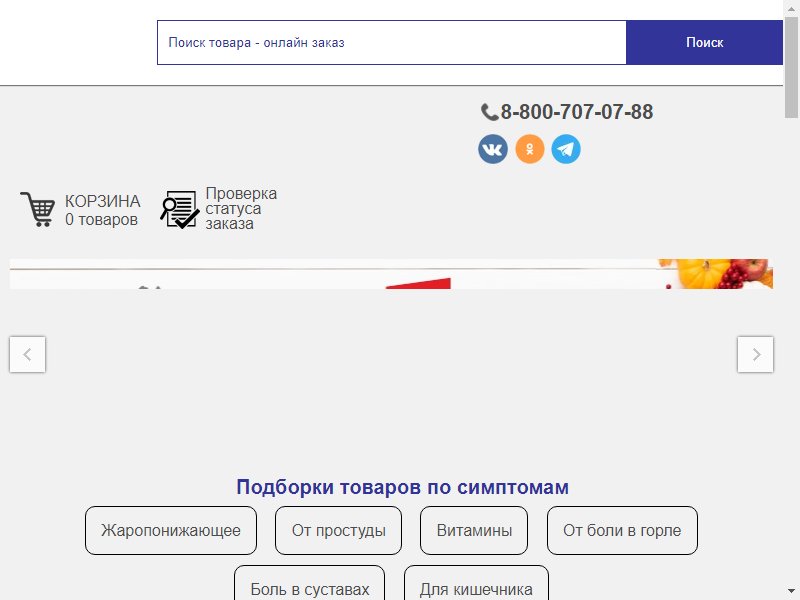Click the Подборки товаров по симптомам heading
Viewport: 800px width, 600px height.
(x=403, y=487)
